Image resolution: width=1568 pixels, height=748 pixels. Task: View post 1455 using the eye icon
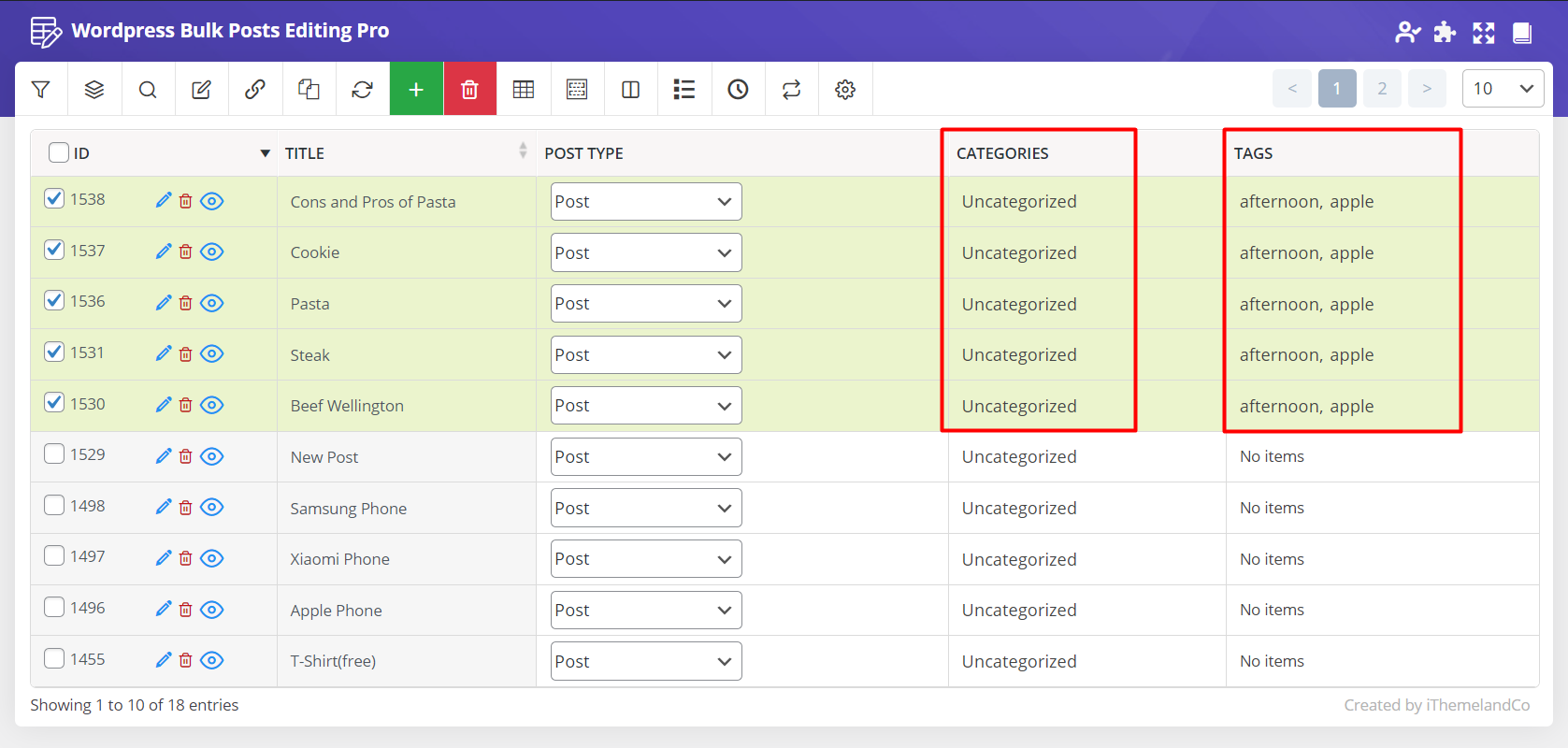tap(212, 660)
